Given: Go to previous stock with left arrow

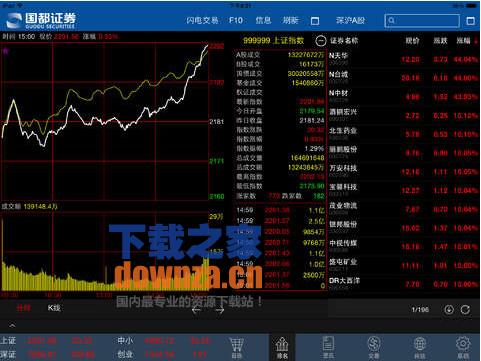Looking at the screenshot, I should 196,310.
